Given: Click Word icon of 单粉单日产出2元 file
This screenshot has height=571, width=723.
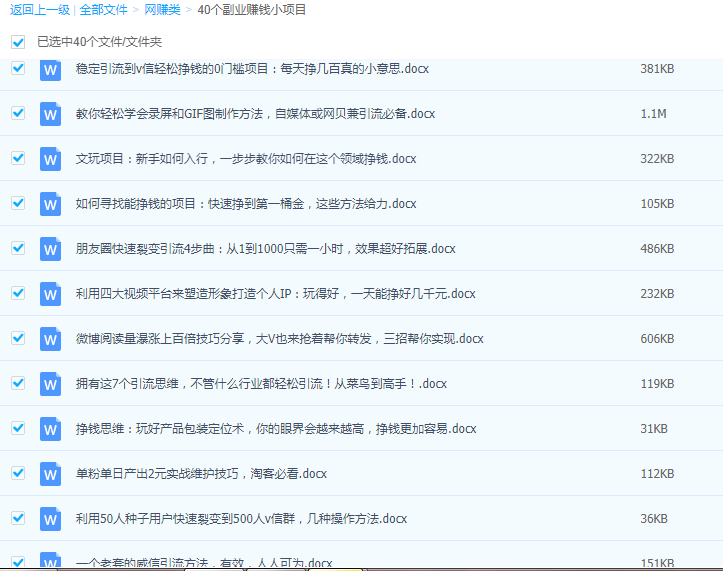Looking at the screenshot, I should point(50,474).
